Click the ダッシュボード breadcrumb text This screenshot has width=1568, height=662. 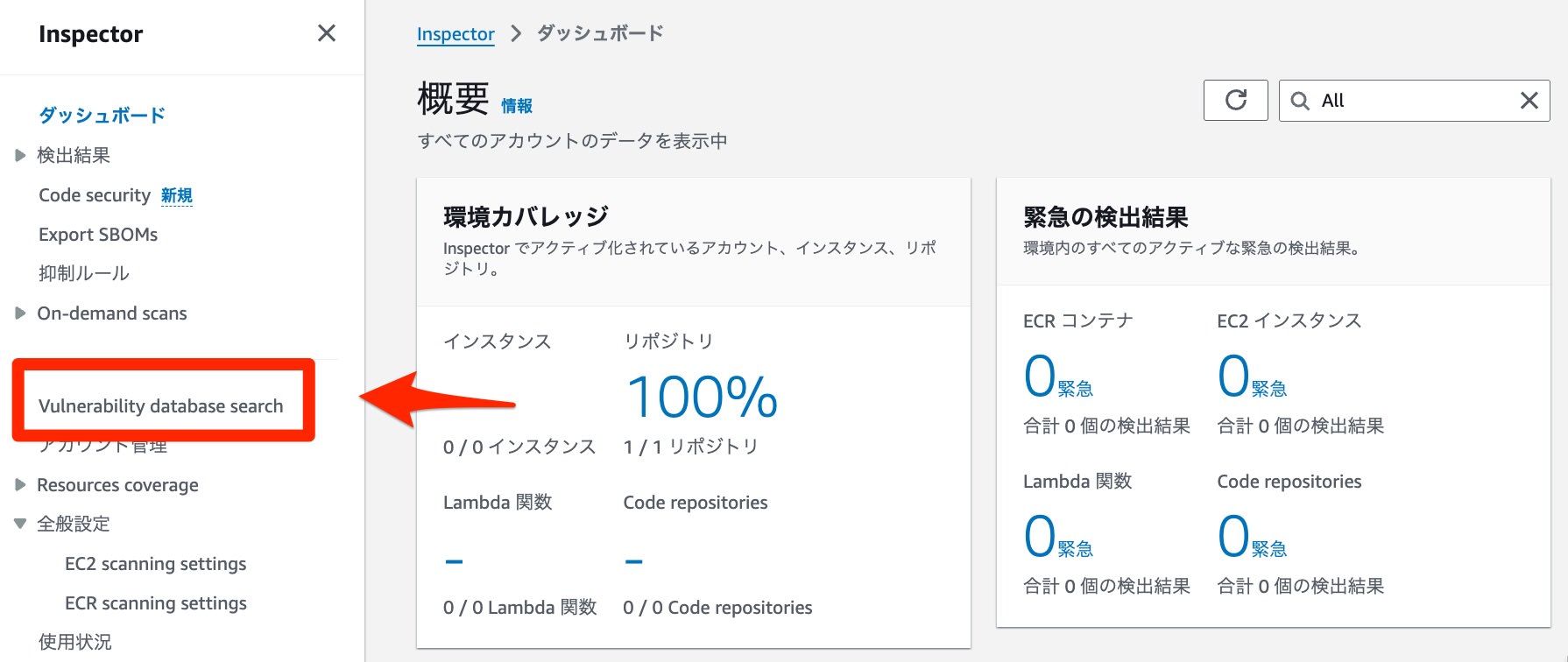pyautogui.click(x=600, y=33)
